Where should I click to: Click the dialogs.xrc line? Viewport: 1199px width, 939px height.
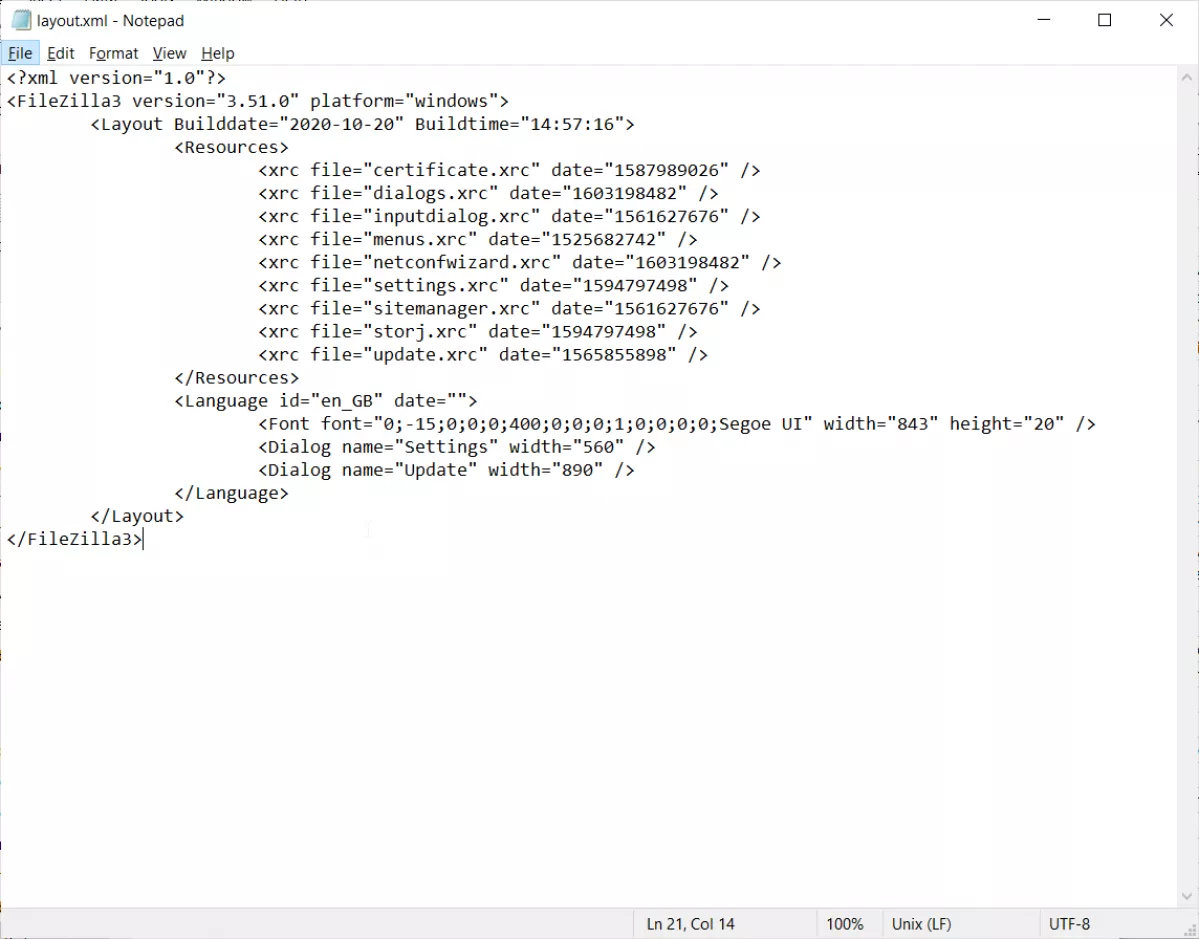pos(489,193)
